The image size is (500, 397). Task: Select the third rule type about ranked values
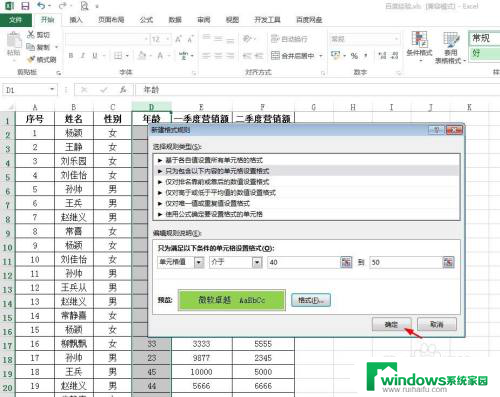[x=306, y=182]
